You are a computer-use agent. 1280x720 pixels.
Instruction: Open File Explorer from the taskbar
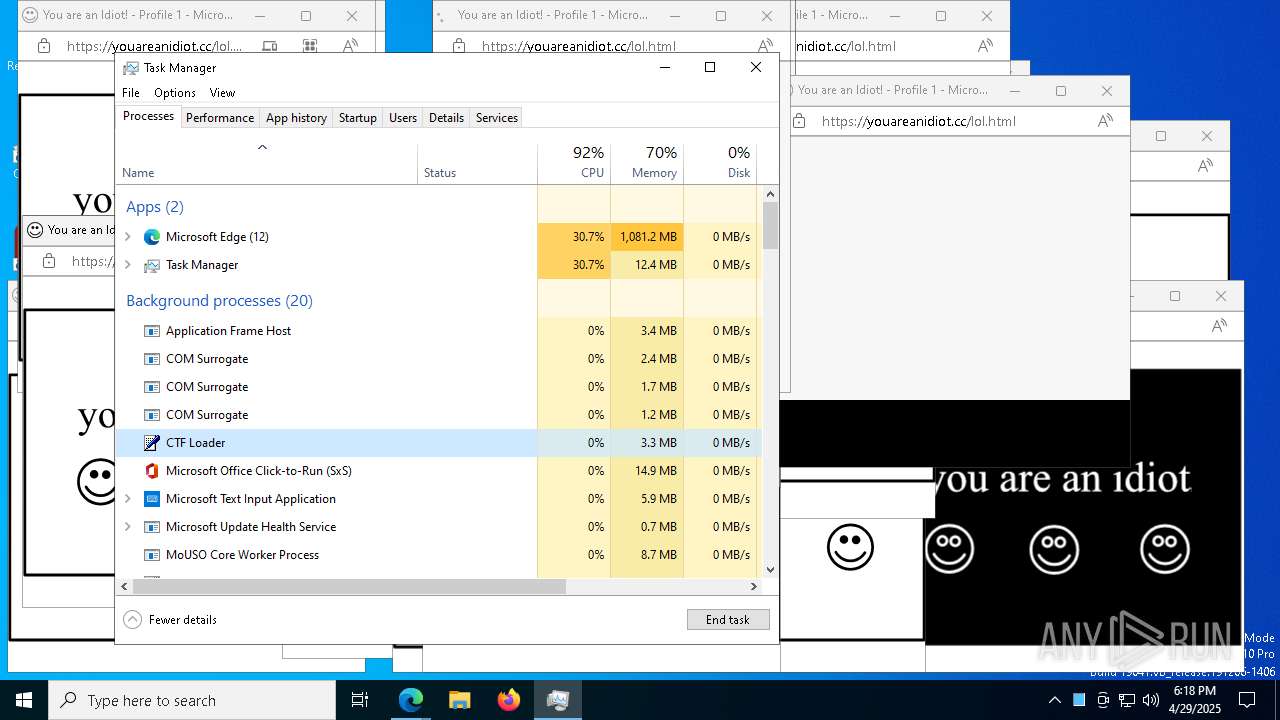click(x=459, y=700)
